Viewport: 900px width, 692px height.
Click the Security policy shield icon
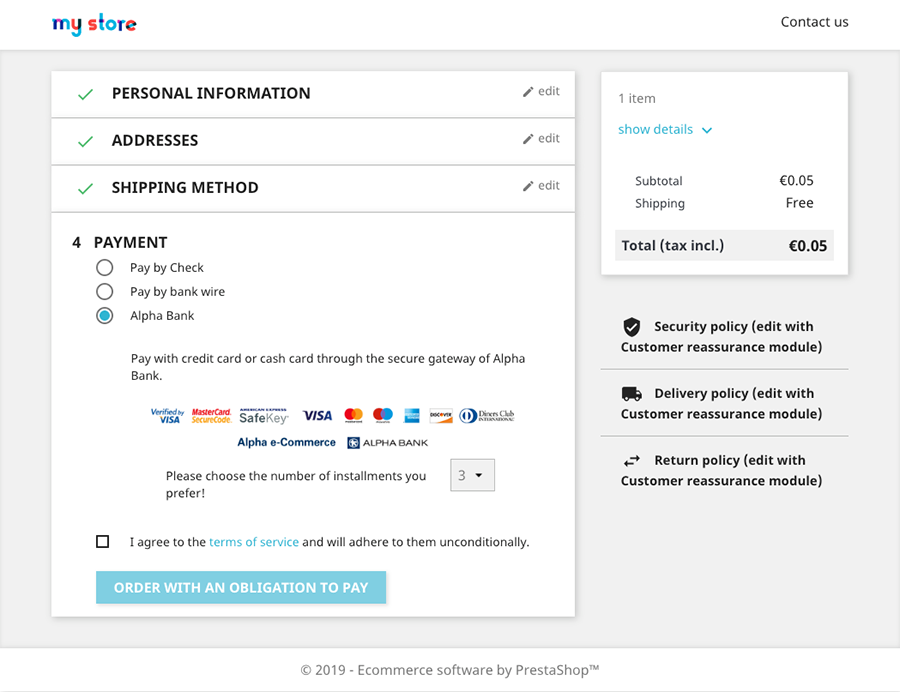click(631, 327)
